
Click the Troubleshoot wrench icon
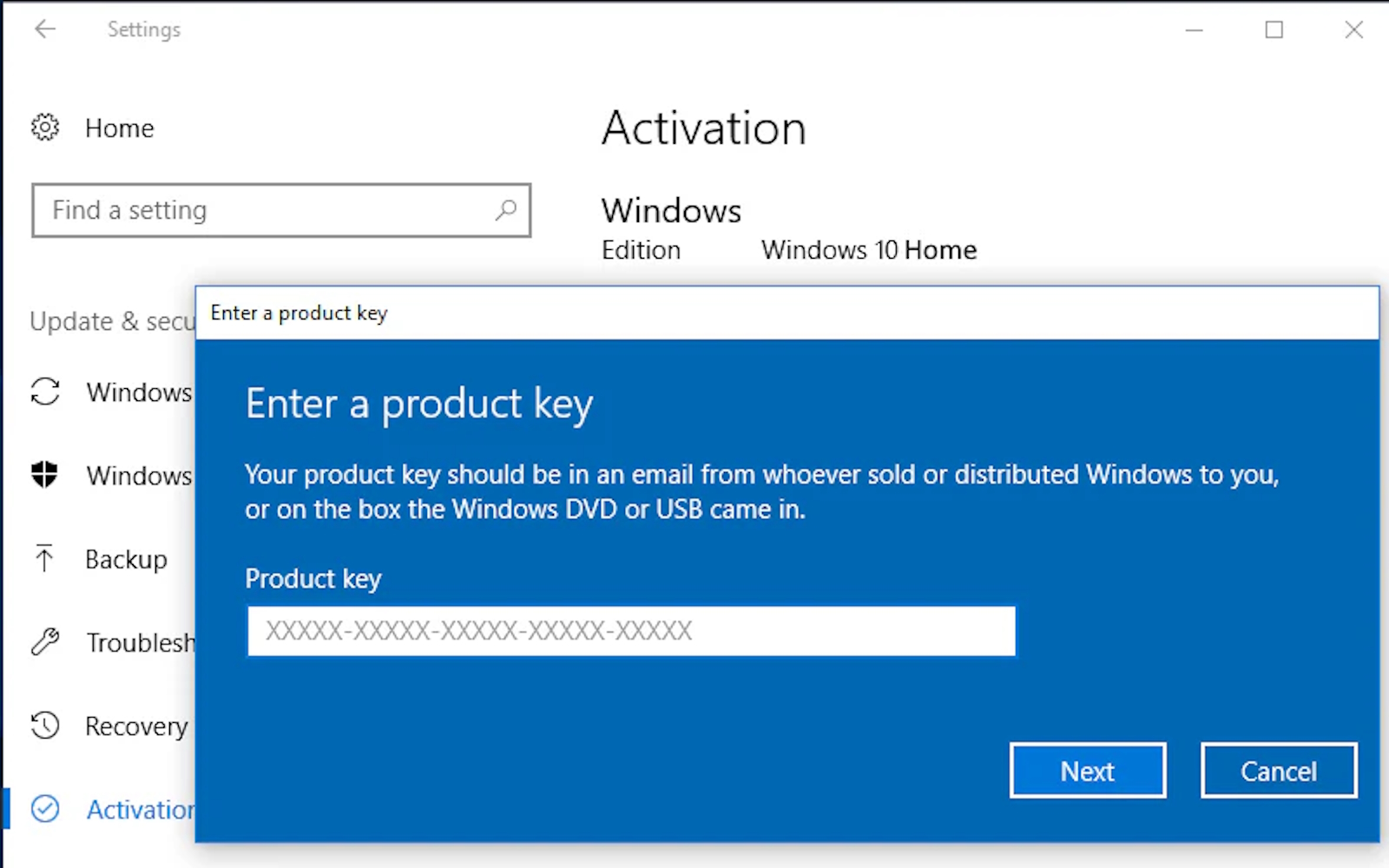tap(45, 641)
